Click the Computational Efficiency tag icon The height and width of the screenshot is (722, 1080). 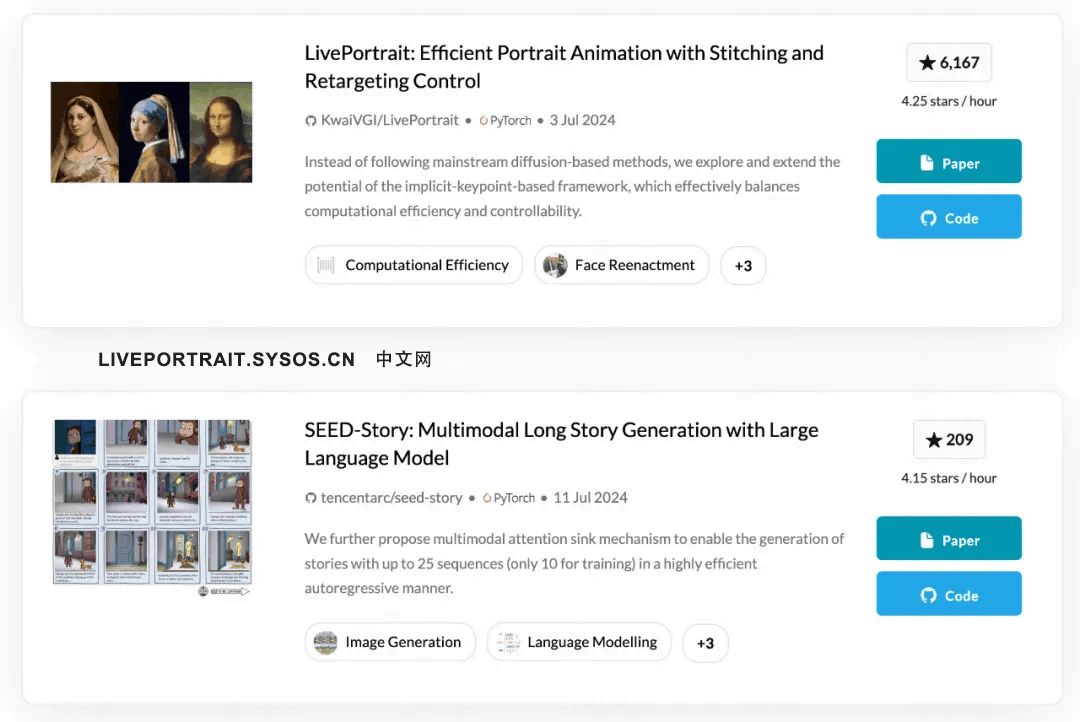point(326,265)
